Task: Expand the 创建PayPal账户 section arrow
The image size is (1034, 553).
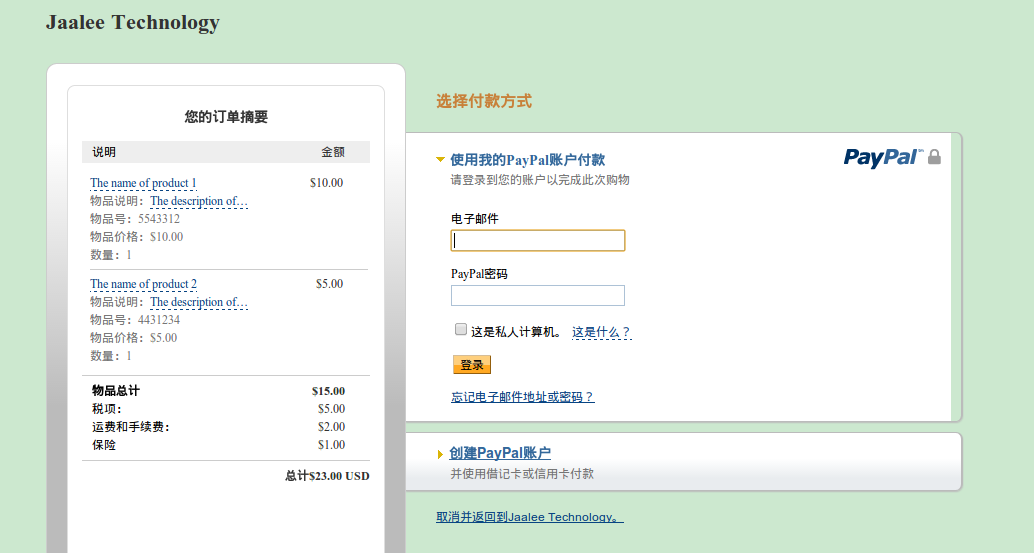Action: [440, 454]
